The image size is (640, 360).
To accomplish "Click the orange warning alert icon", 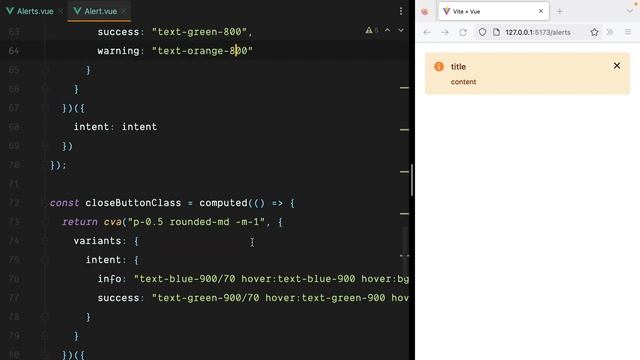I will (x=439, y=67).
